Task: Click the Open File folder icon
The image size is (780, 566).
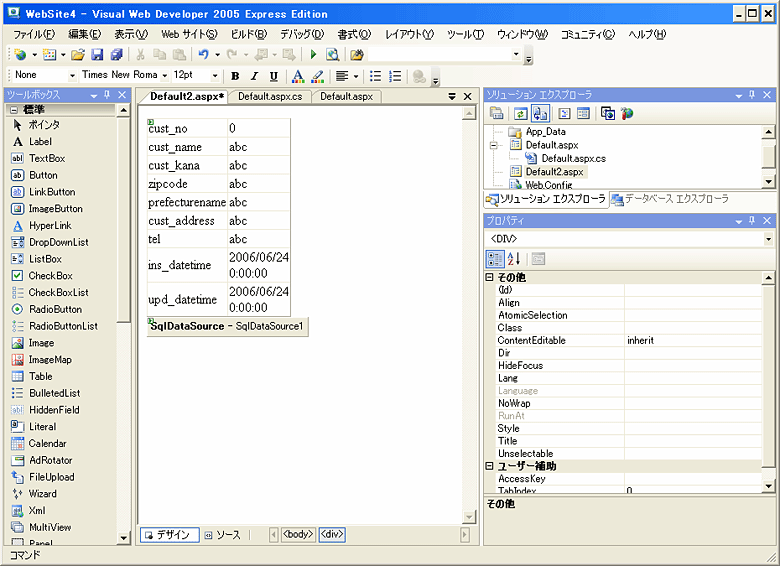Action: pyautogui.click(x=77, y=55)
